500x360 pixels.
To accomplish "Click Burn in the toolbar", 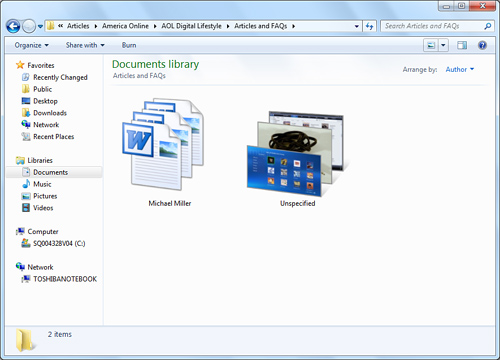I will point(129,45).
